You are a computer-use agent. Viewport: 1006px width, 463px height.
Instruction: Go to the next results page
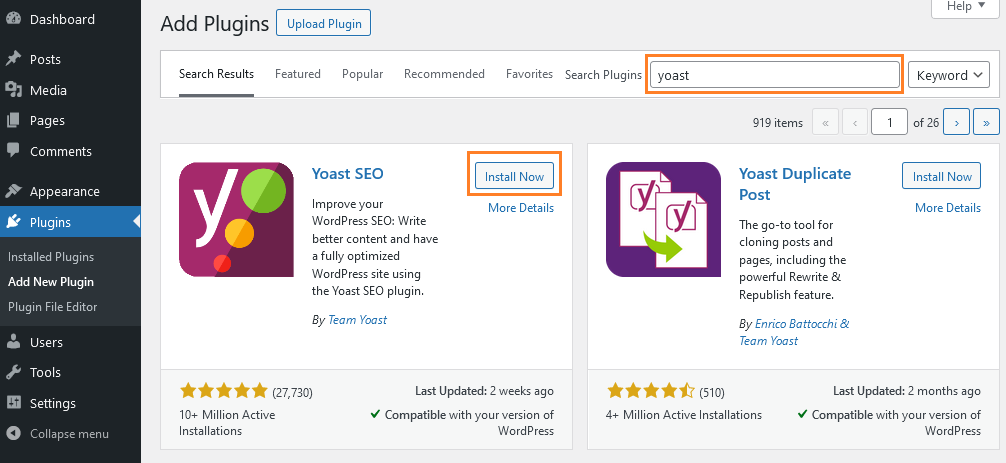[x=957, y=122]
